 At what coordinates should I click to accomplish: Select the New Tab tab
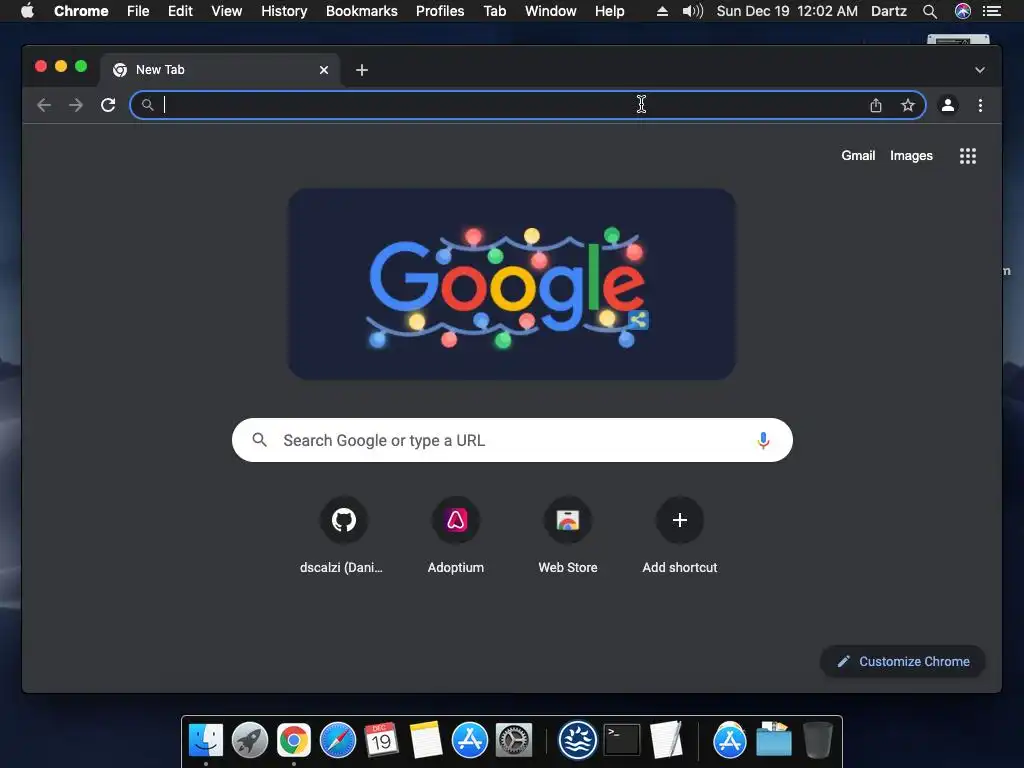point(219,70)
